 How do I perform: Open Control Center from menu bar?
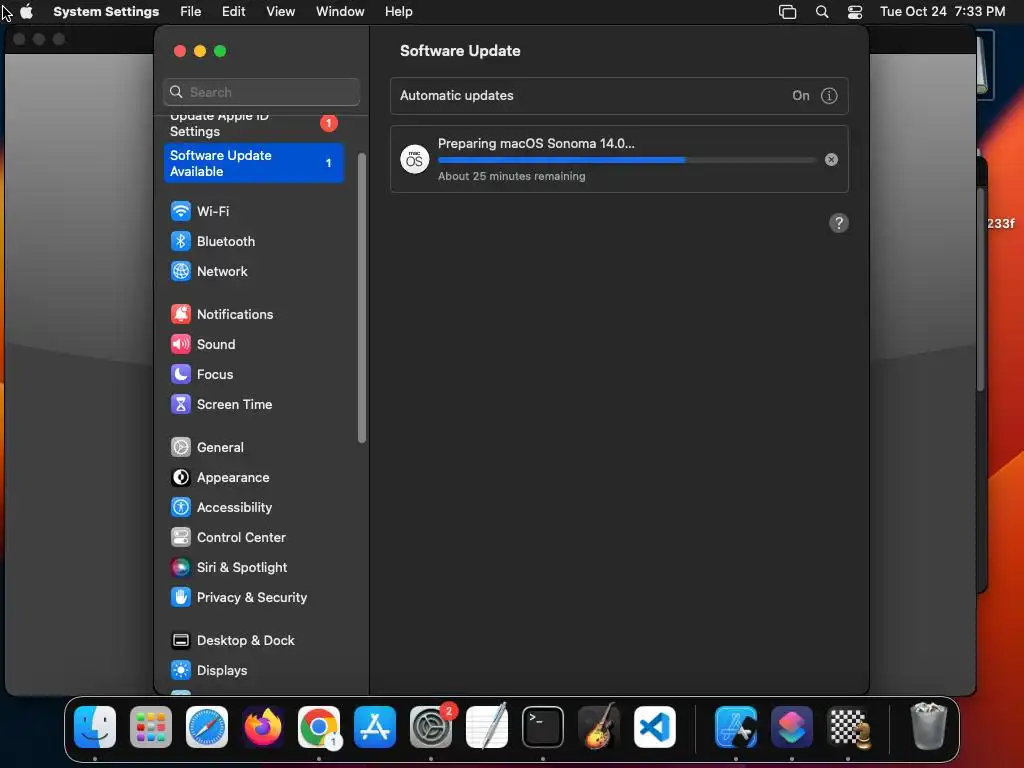855,12
